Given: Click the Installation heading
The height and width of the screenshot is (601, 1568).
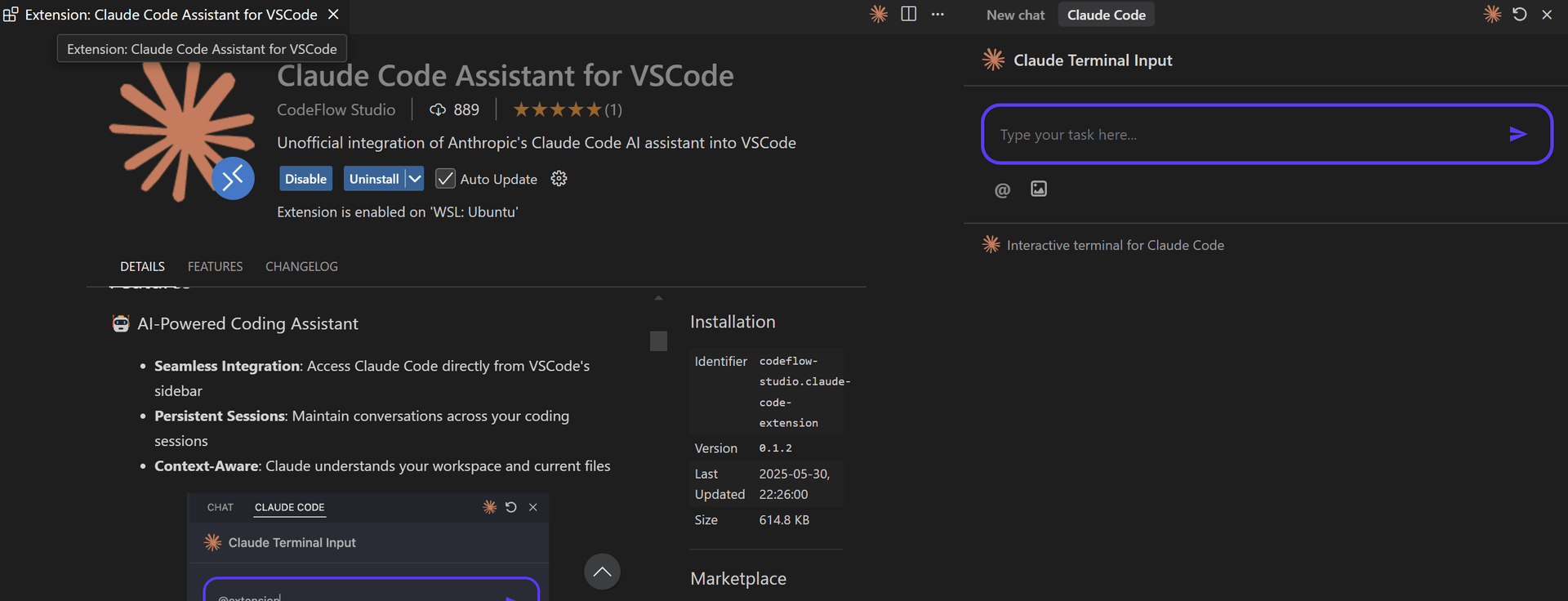Looking at the screenshot, I should [x=733, y=322].
